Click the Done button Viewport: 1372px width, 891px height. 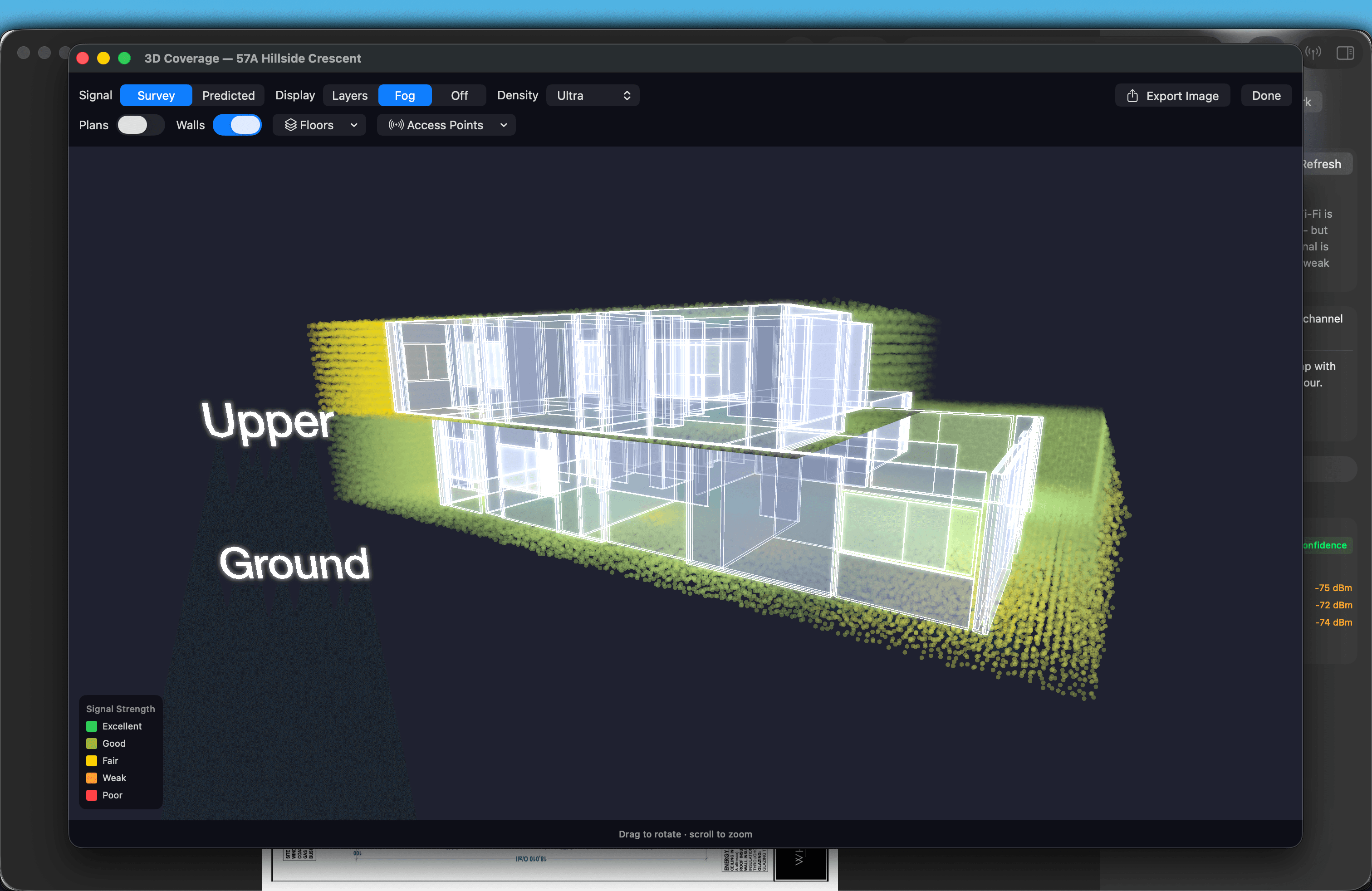pos(1266,96)
